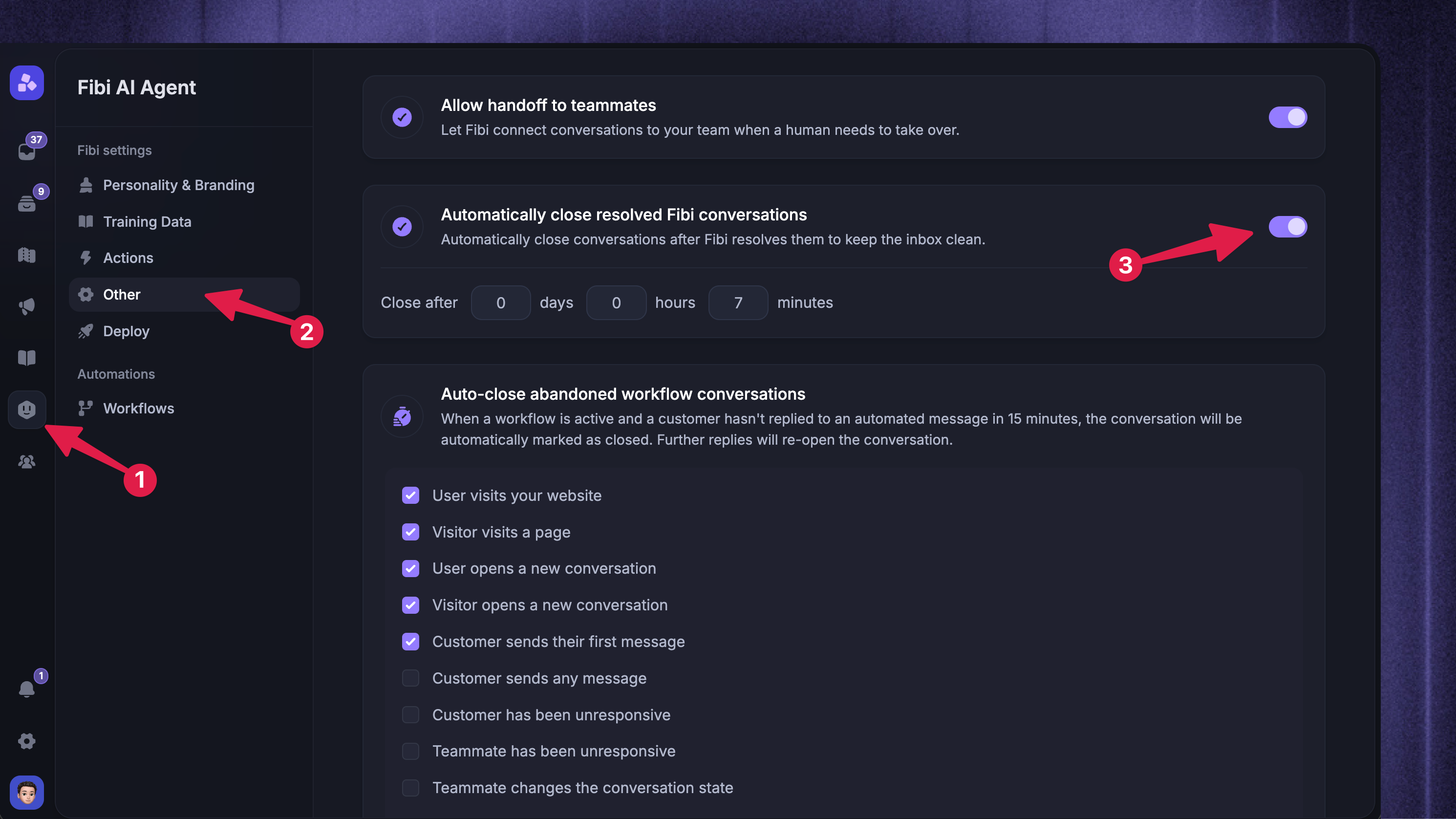This screenshot has height=819, width=1456.
Task: Go to Training Data
Action: (x=184, y=221)
